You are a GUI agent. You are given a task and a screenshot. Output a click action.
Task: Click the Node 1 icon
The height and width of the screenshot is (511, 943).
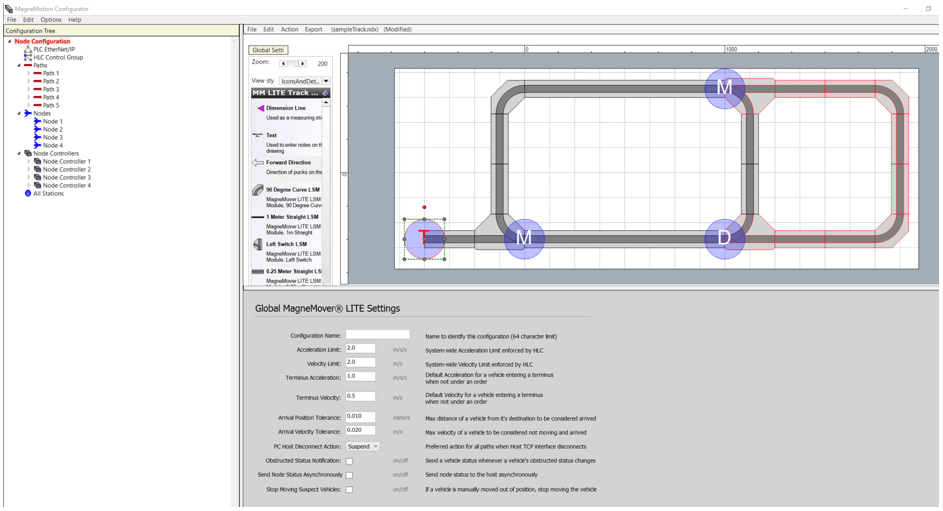[37, 121]
